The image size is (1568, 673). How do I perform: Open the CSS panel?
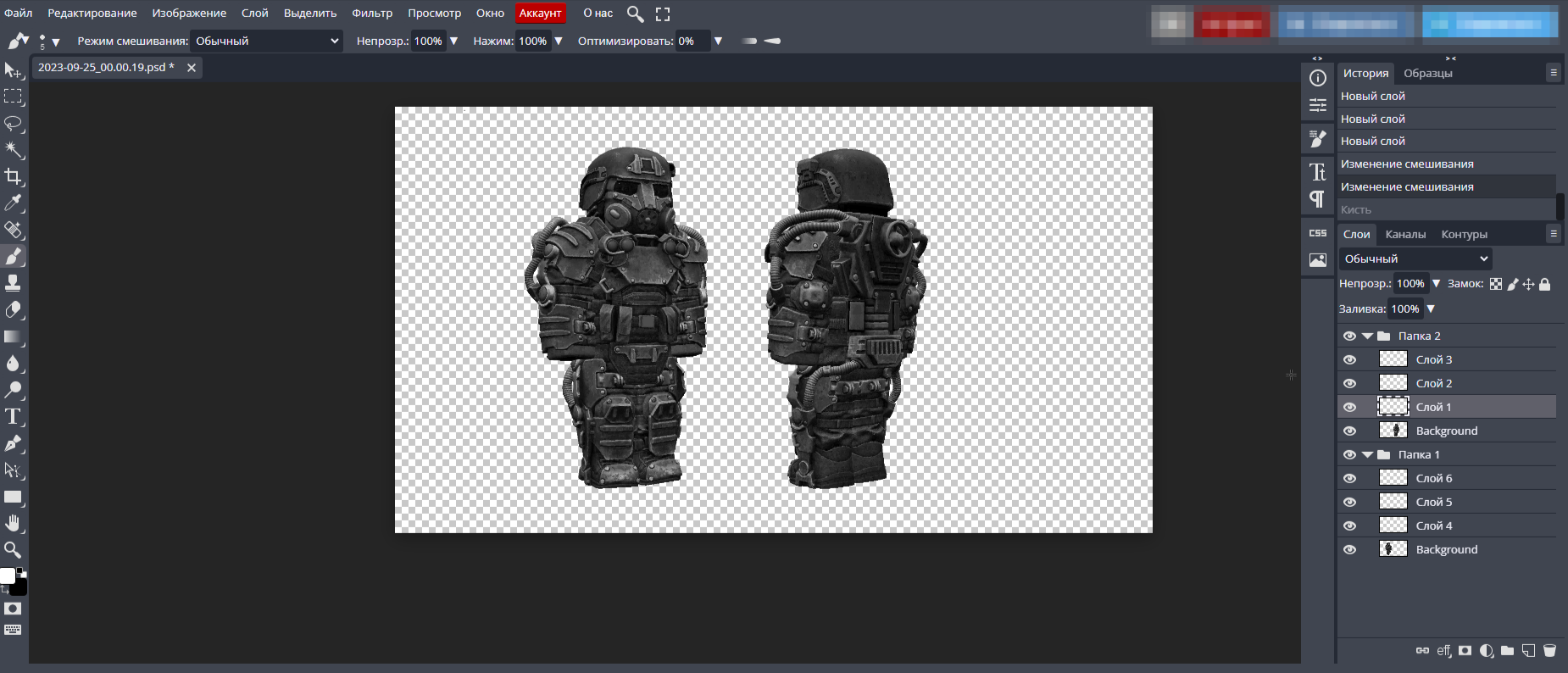pyautogui.click(x=1318, y=233)
